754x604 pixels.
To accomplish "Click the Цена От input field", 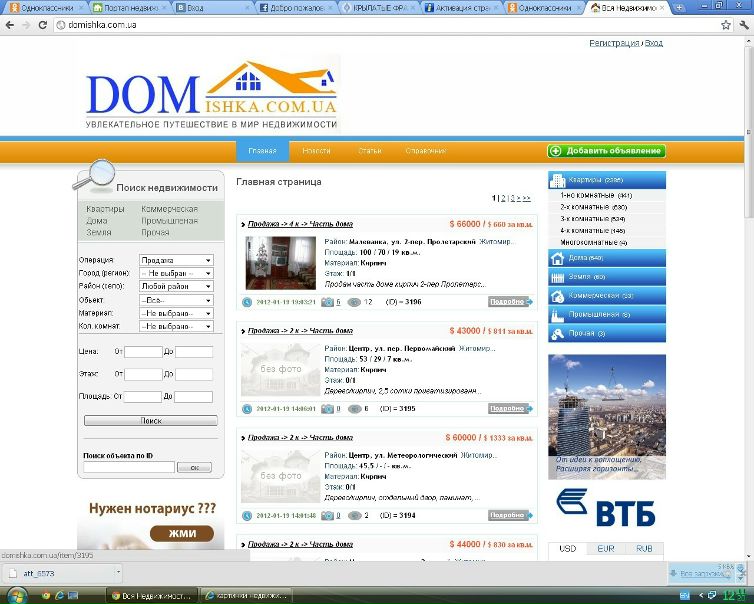I will (x=143, y=352).
